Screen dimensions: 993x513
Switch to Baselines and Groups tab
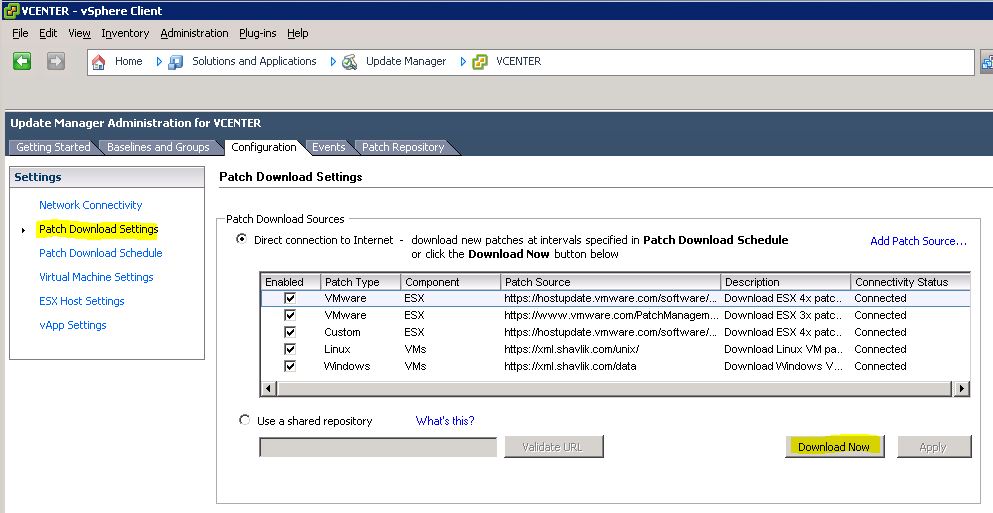[158, 147]
